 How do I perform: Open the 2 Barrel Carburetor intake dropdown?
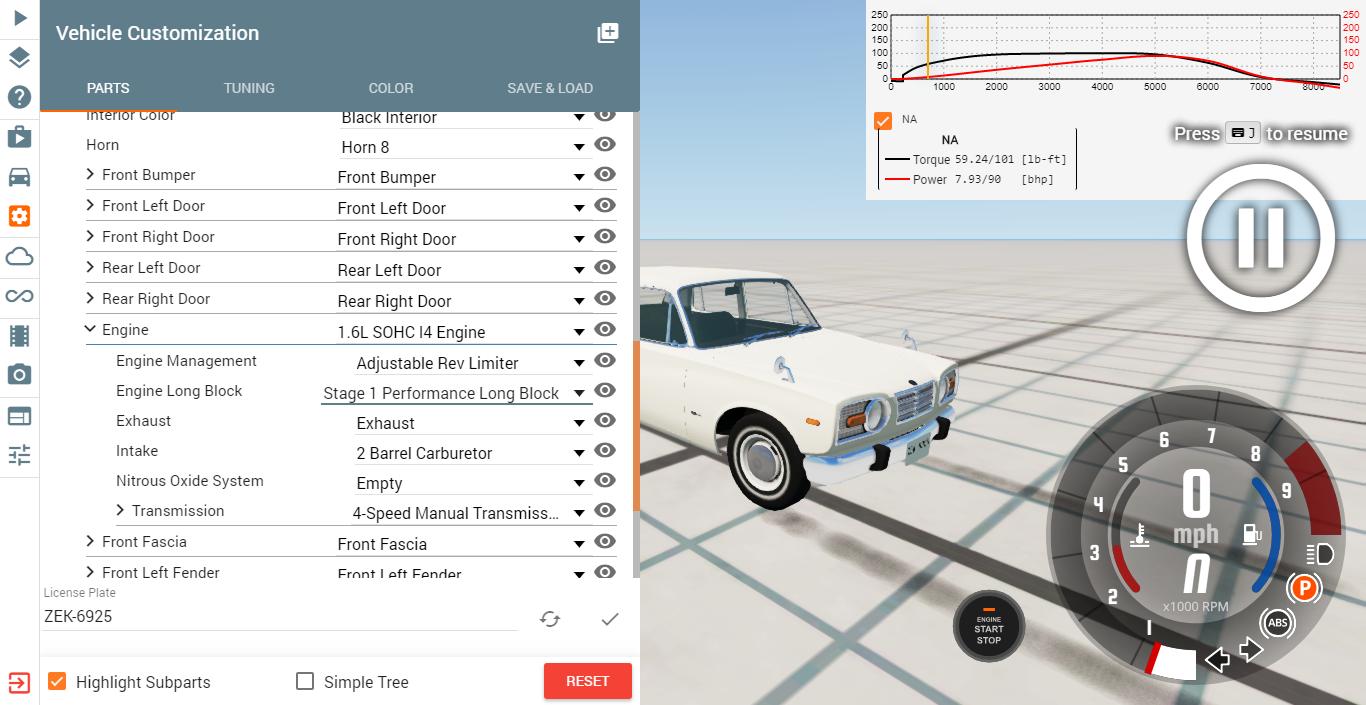pyautogui.click(x=471, y=453)
